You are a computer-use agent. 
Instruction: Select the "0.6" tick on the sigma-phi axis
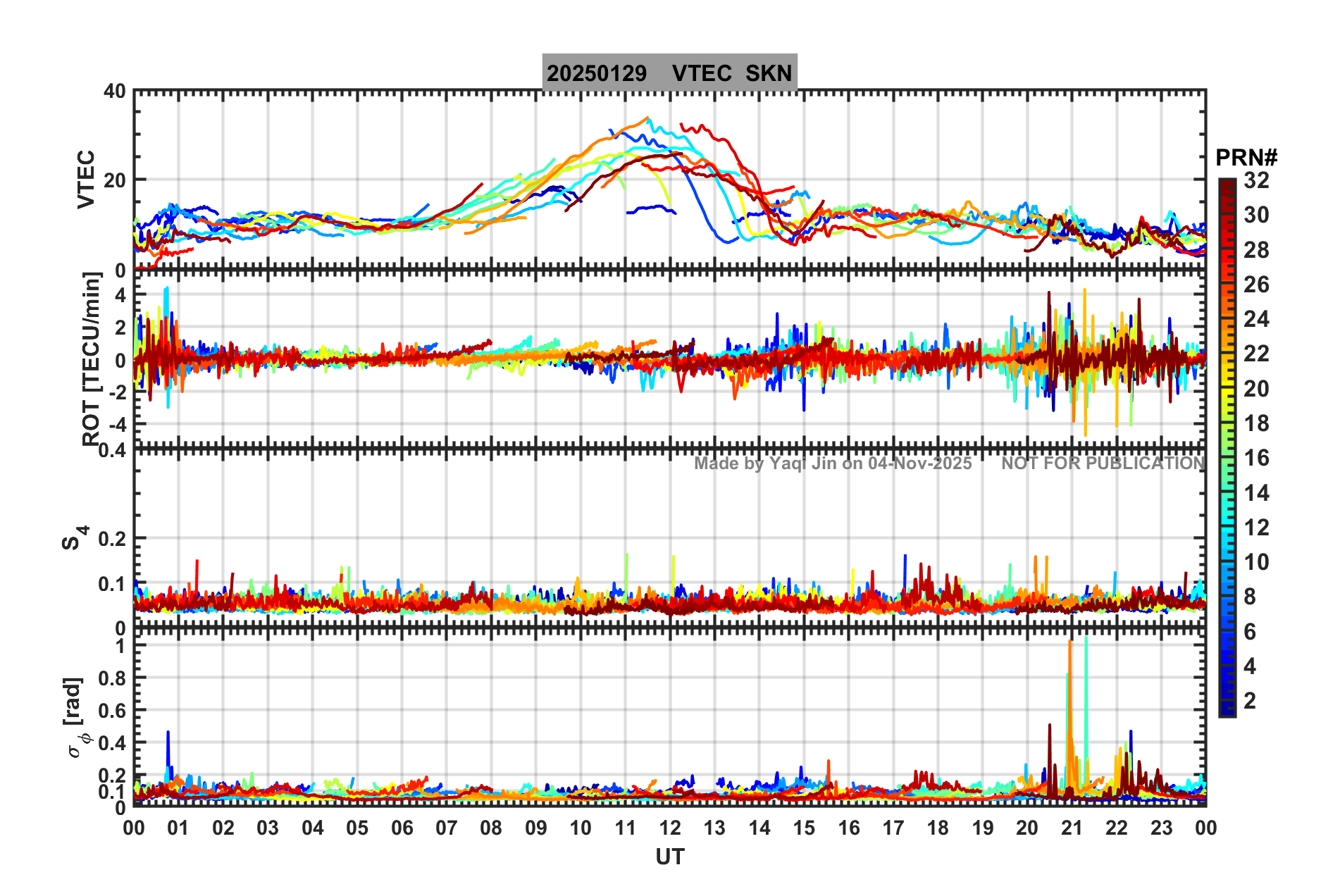click(x=111, y=710)
